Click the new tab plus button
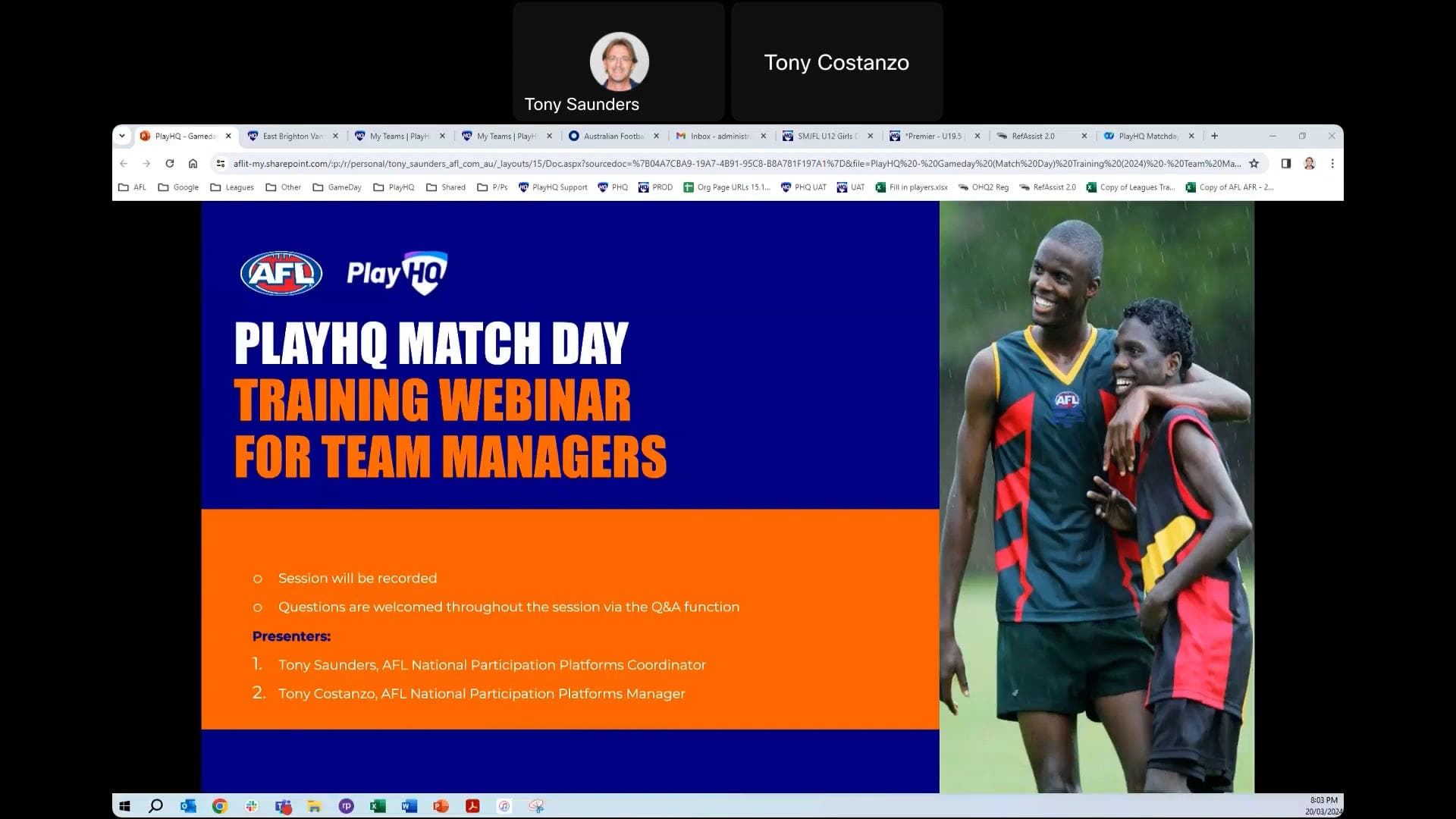The height and width of the screenshot is (819, 1456). (x=1214, y=136)
